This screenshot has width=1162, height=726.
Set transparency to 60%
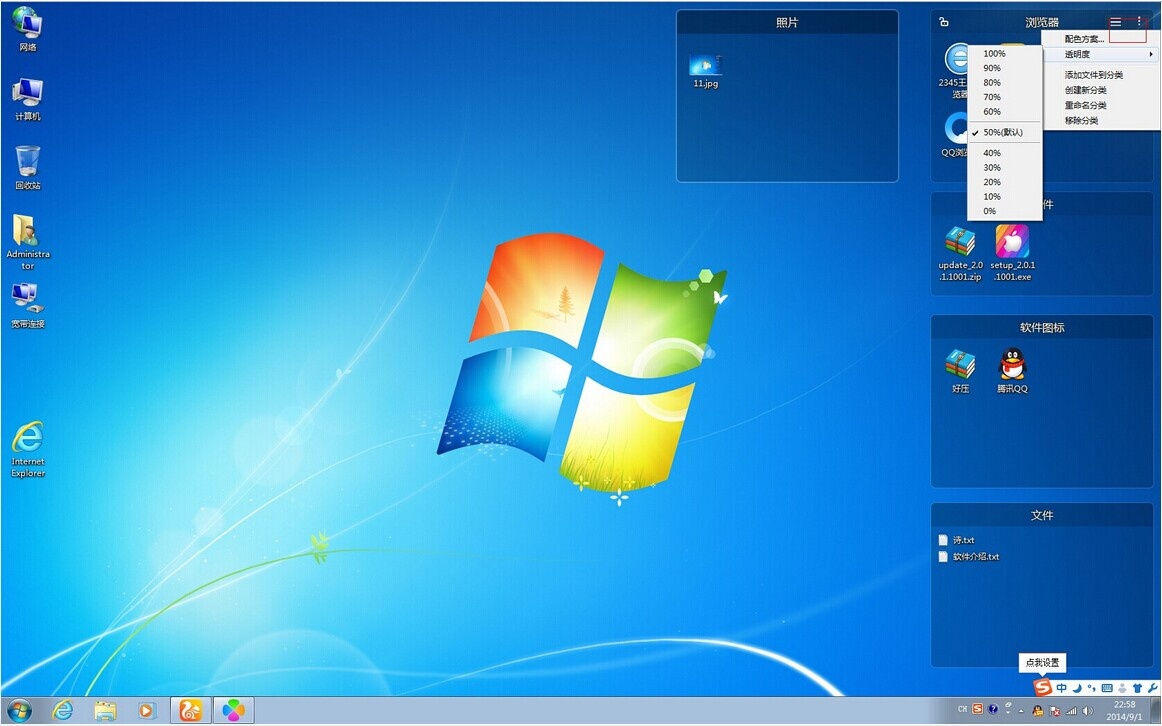pos(1005,111)
